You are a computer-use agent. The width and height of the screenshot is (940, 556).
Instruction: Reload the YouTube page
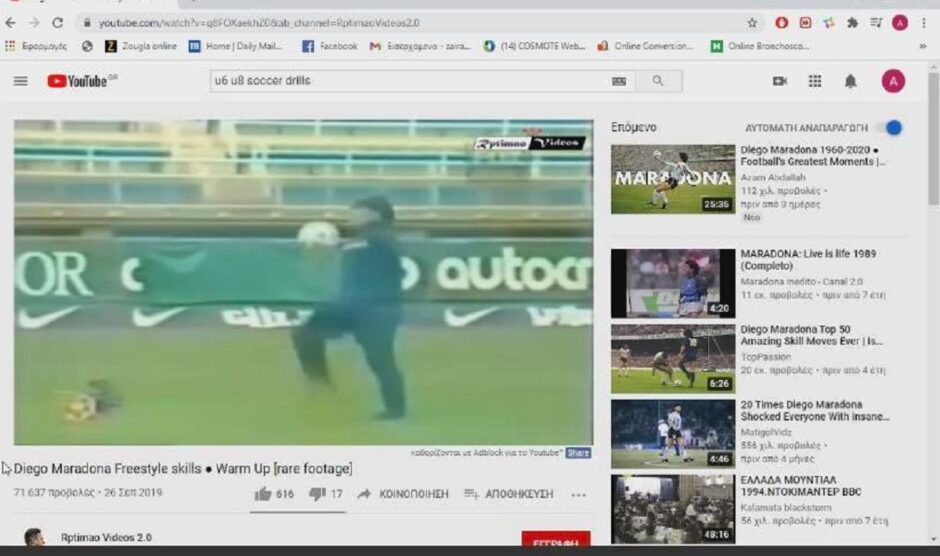click(x=58, y=23)
